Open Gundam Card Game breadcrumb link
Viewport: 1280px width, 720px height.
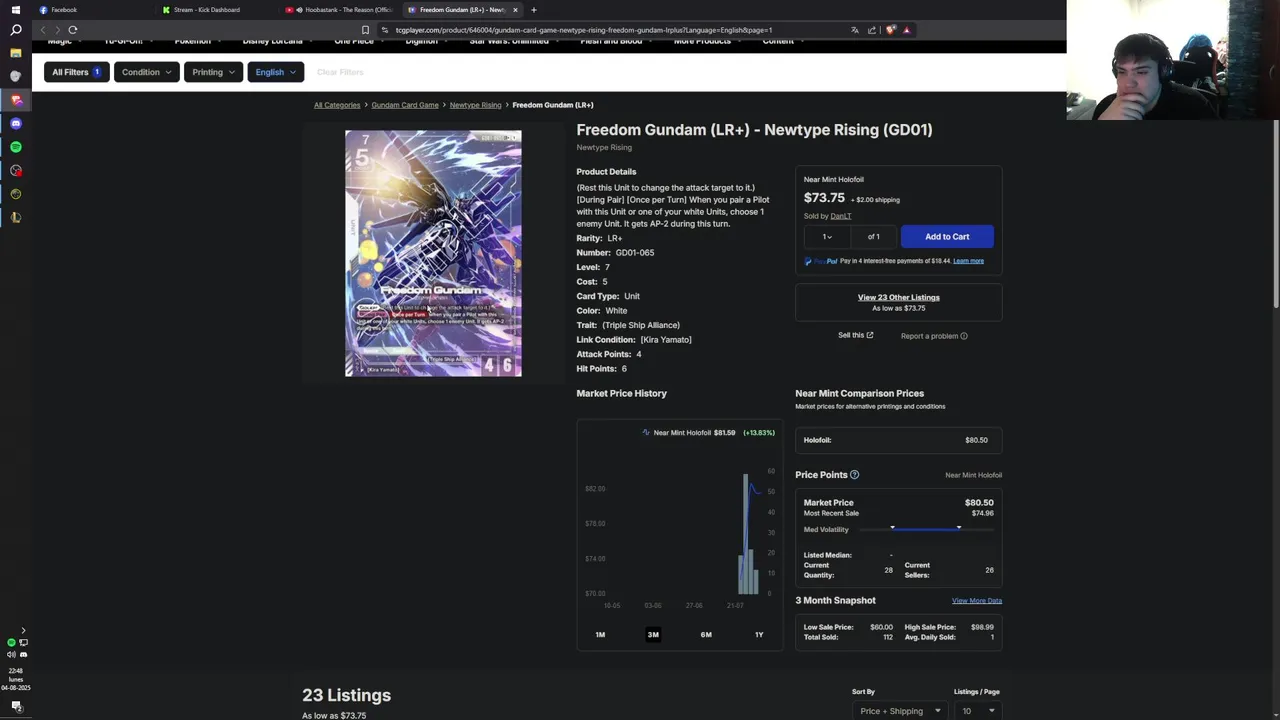tap(405, 105)
